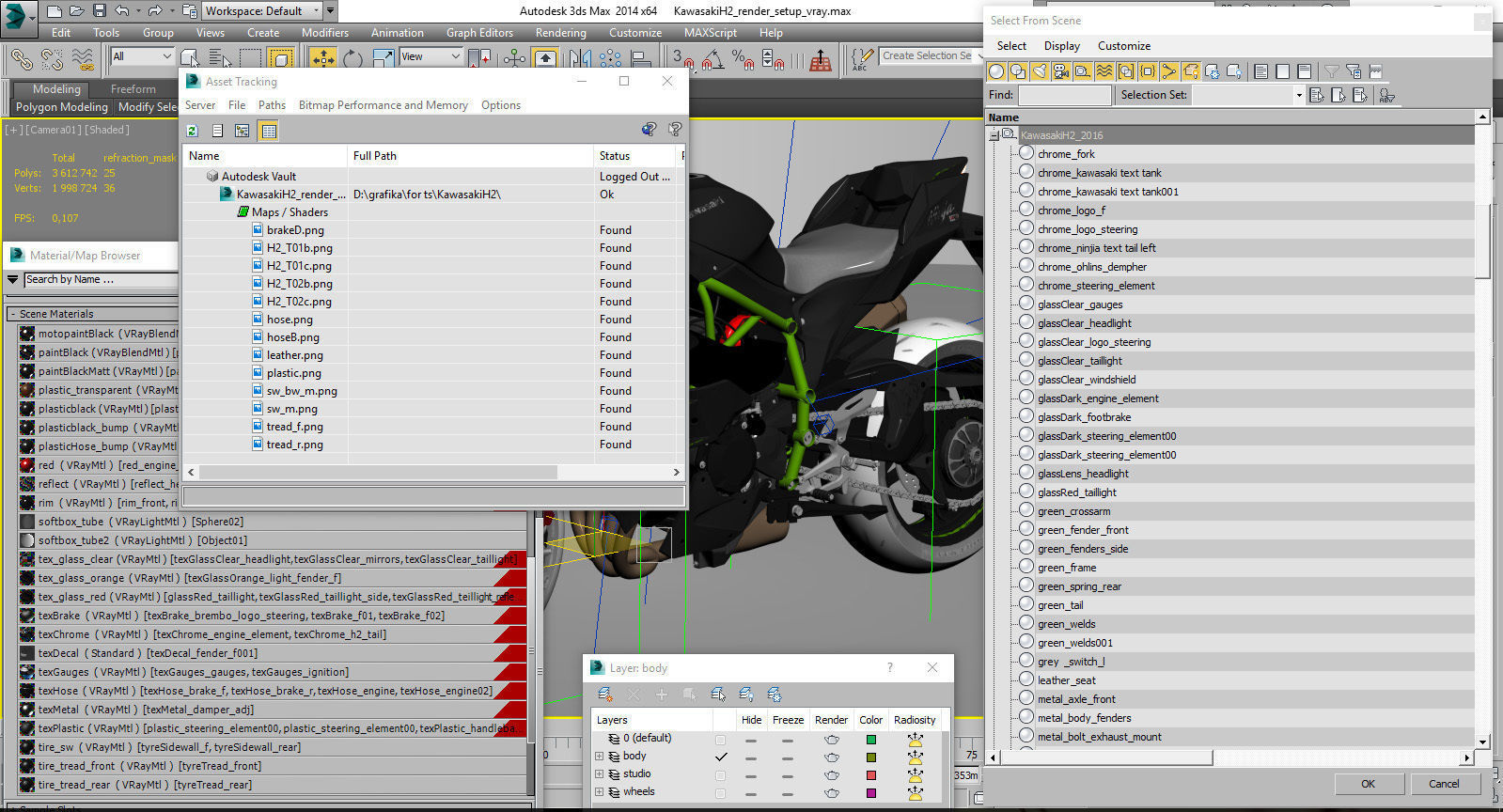1503x812 pixels.
Task: Click the Display Space Warps filter icon
Action: pos(1104,71)
